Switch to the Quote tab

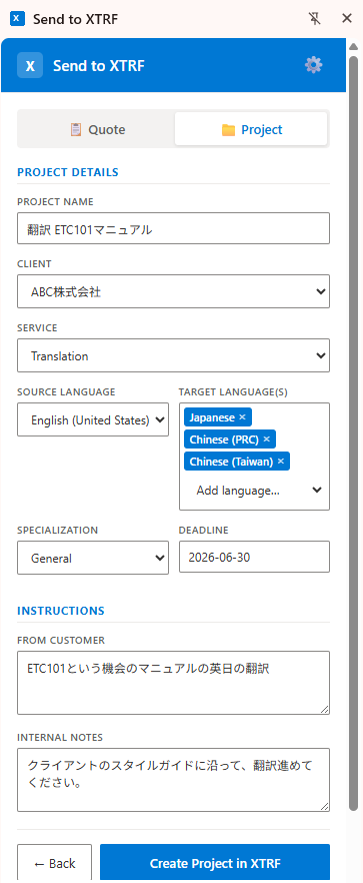click(97, 130)
